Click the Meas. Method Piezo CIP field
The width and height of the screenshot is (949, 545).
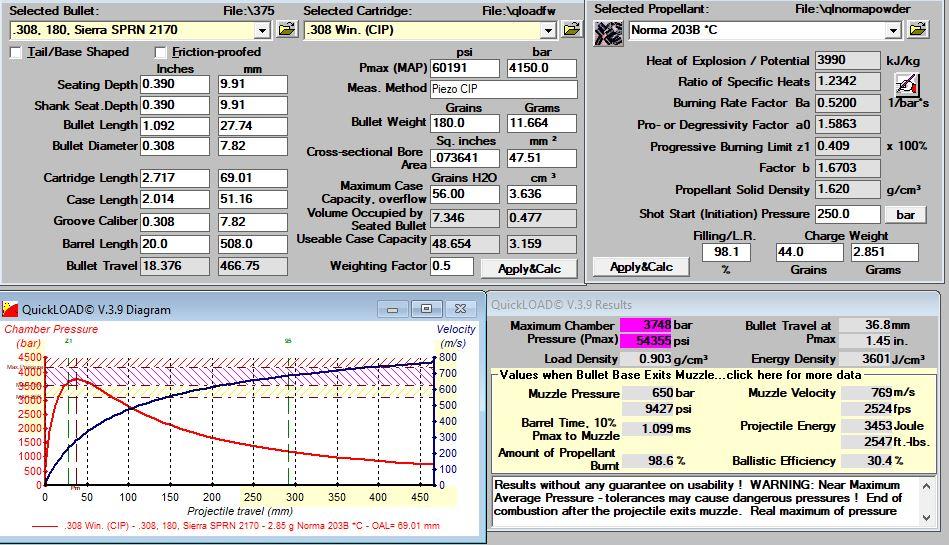click(504, 89)
